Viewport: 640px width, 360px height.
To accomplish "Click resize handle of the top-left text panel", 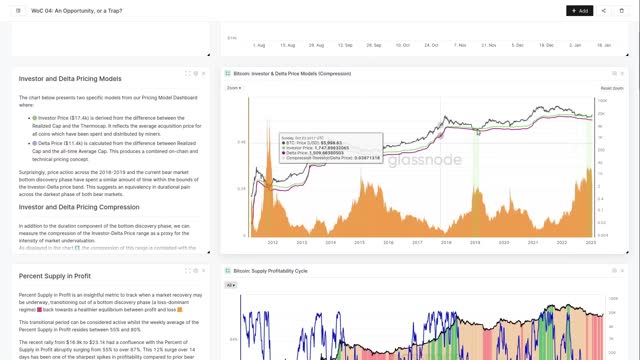I will tap(209, 54).
